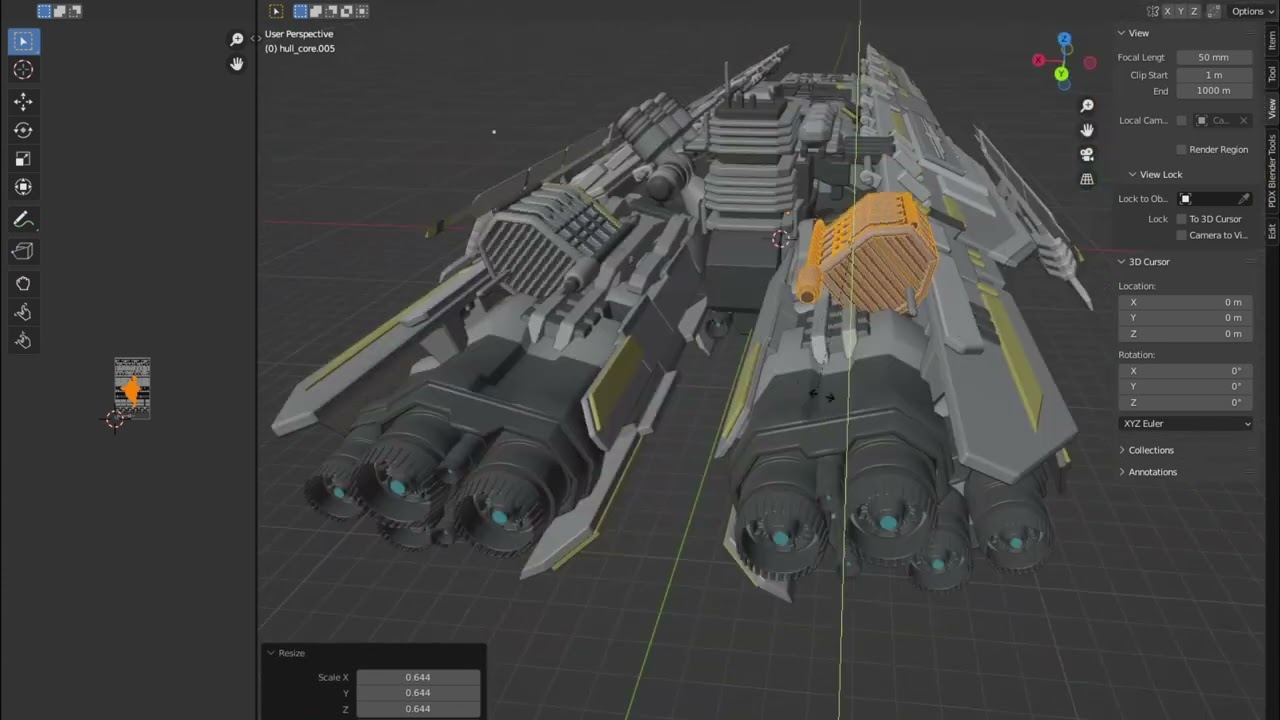Click the Resize Scale X 0.644 field
This screenshot has width=1280, height=720.
point(418,677)
